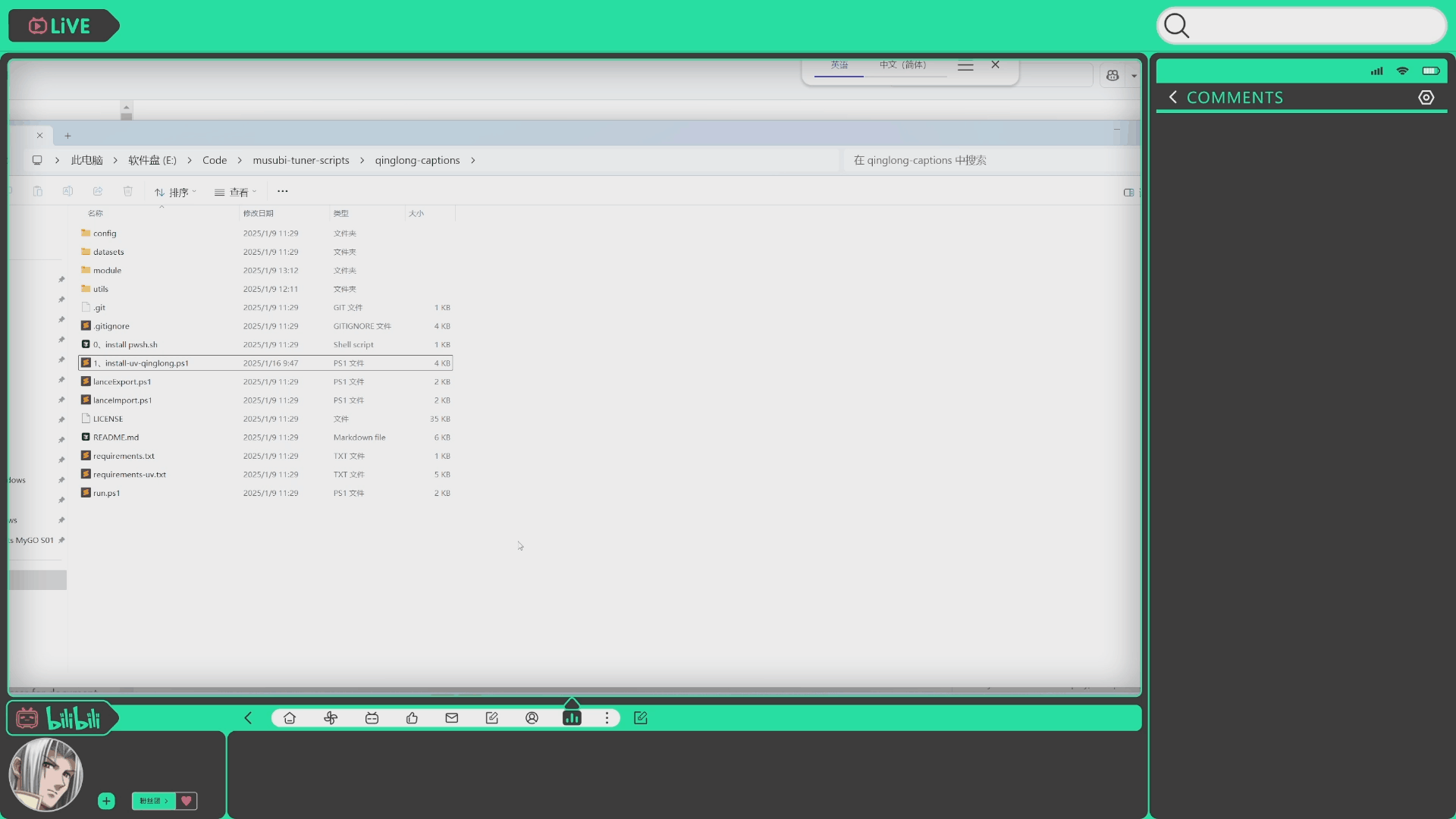Switch to 英语 language tab
The width and height of the screenshot is (1456, 819).
(x=839, y=65)
